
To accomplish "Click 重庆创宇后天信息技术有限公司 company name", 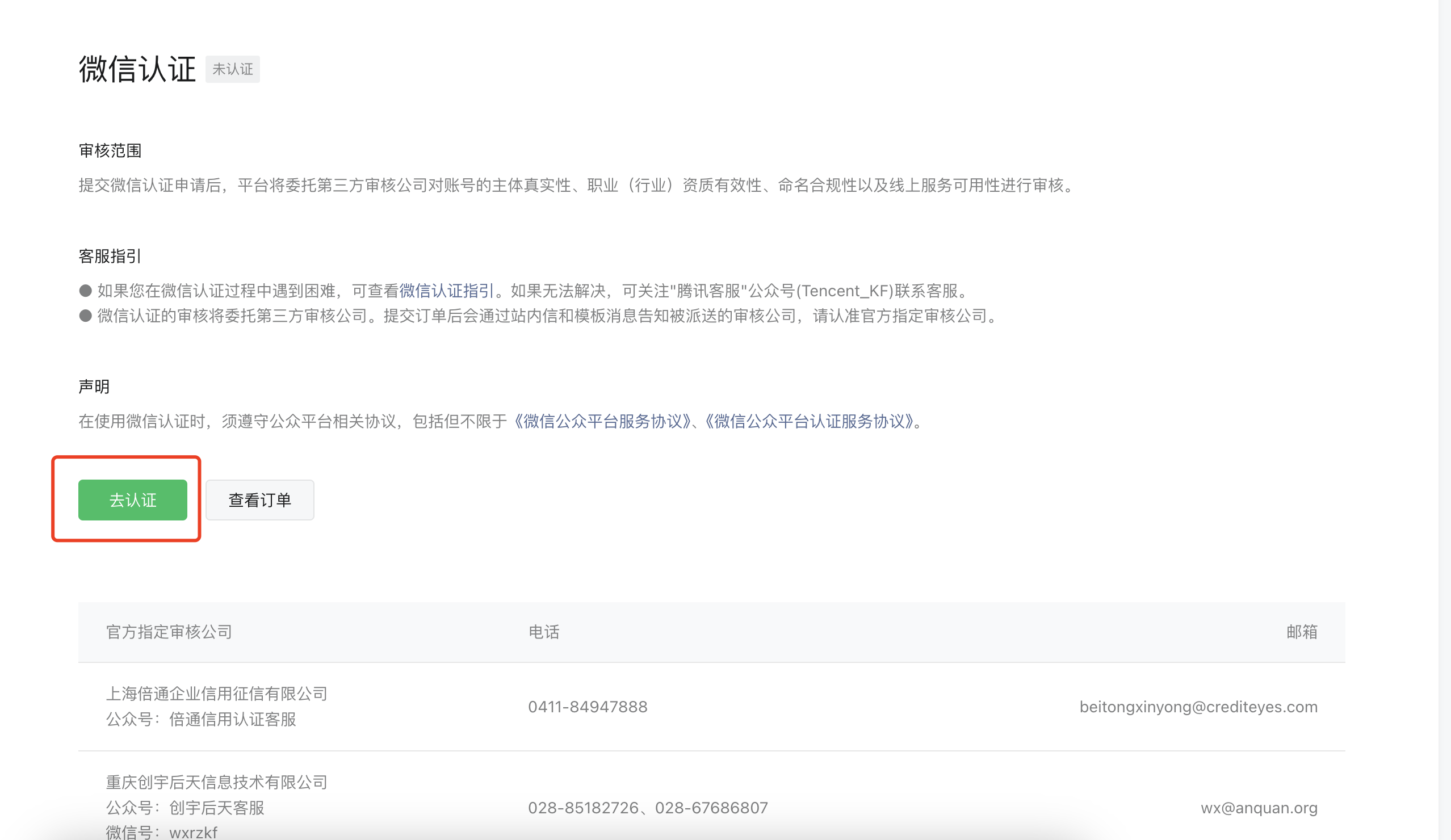I will tap(216, 782).
